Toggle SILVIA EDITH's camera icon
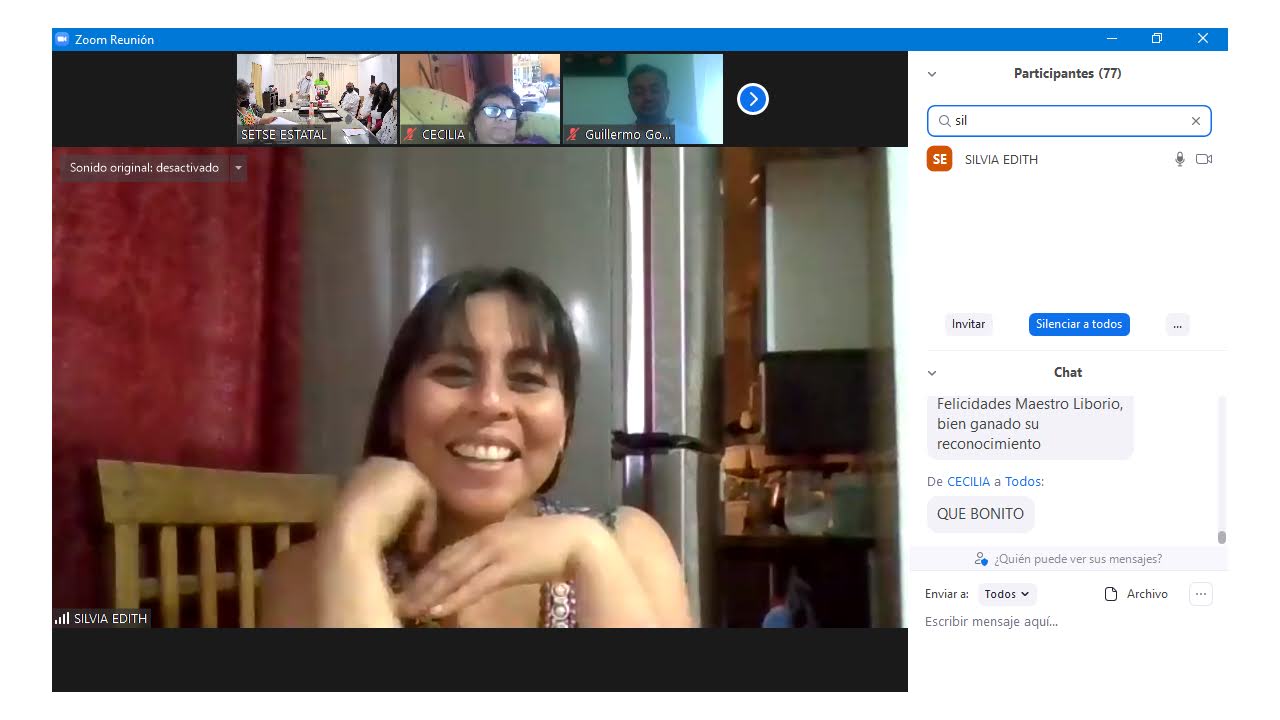Image resolution: width=1280 pixels, height=720 pixels. [x=1204, y=159]
